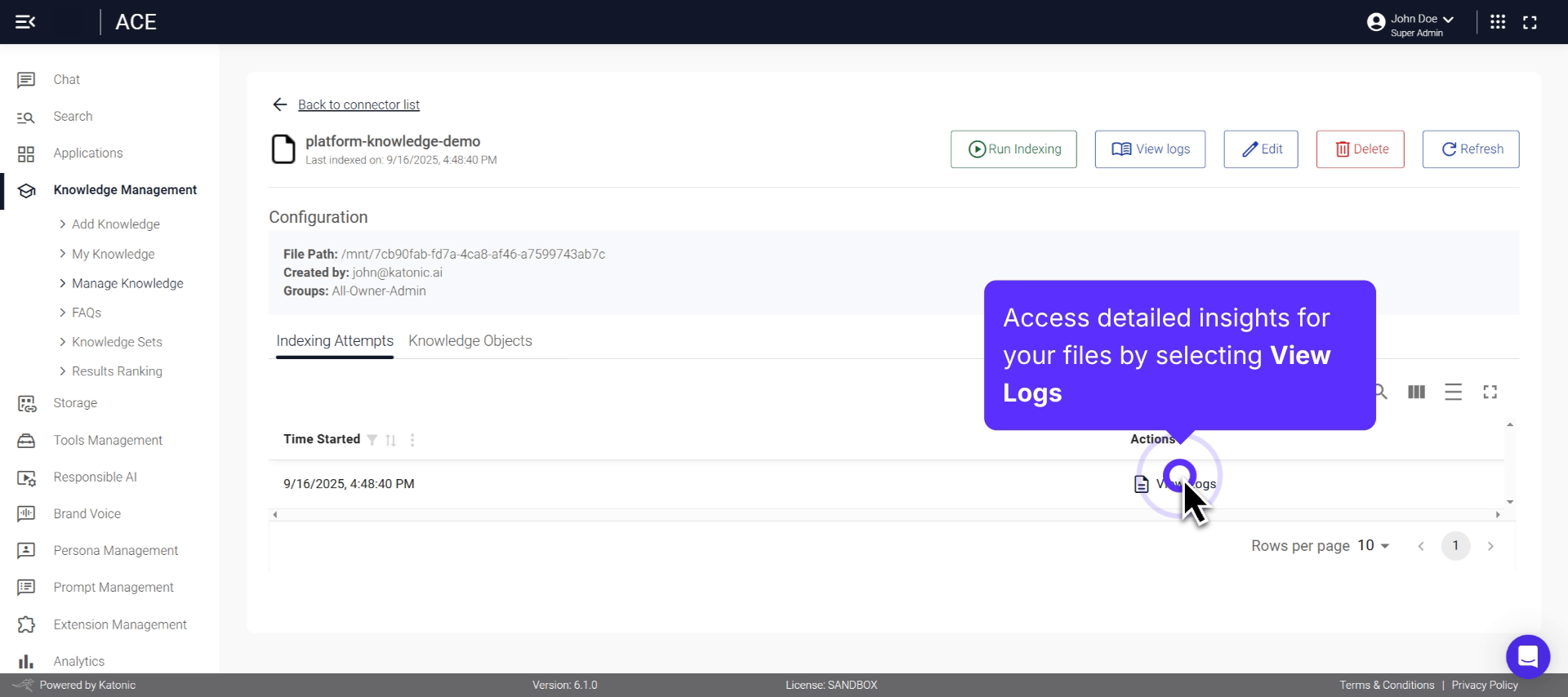Click the platform-knowledge-demo file icon
1568x697 pixels.
(x=283, y=149)
